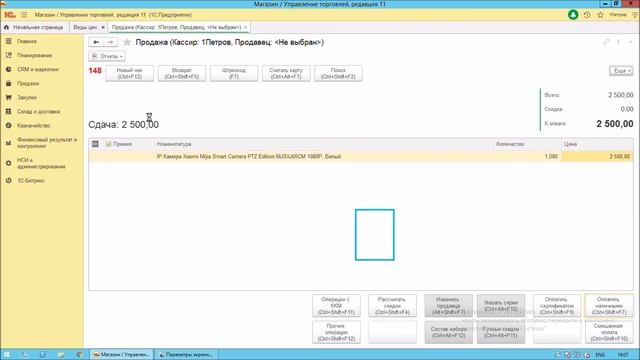
Task: Close the Продажа tab
Action: click(x=246, y=27)
